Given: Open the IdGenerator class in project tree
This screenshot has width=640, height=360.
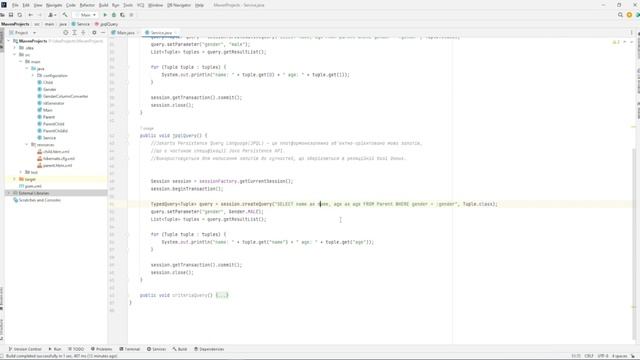Looking at the screenshot, I should (x=51, y=103).
